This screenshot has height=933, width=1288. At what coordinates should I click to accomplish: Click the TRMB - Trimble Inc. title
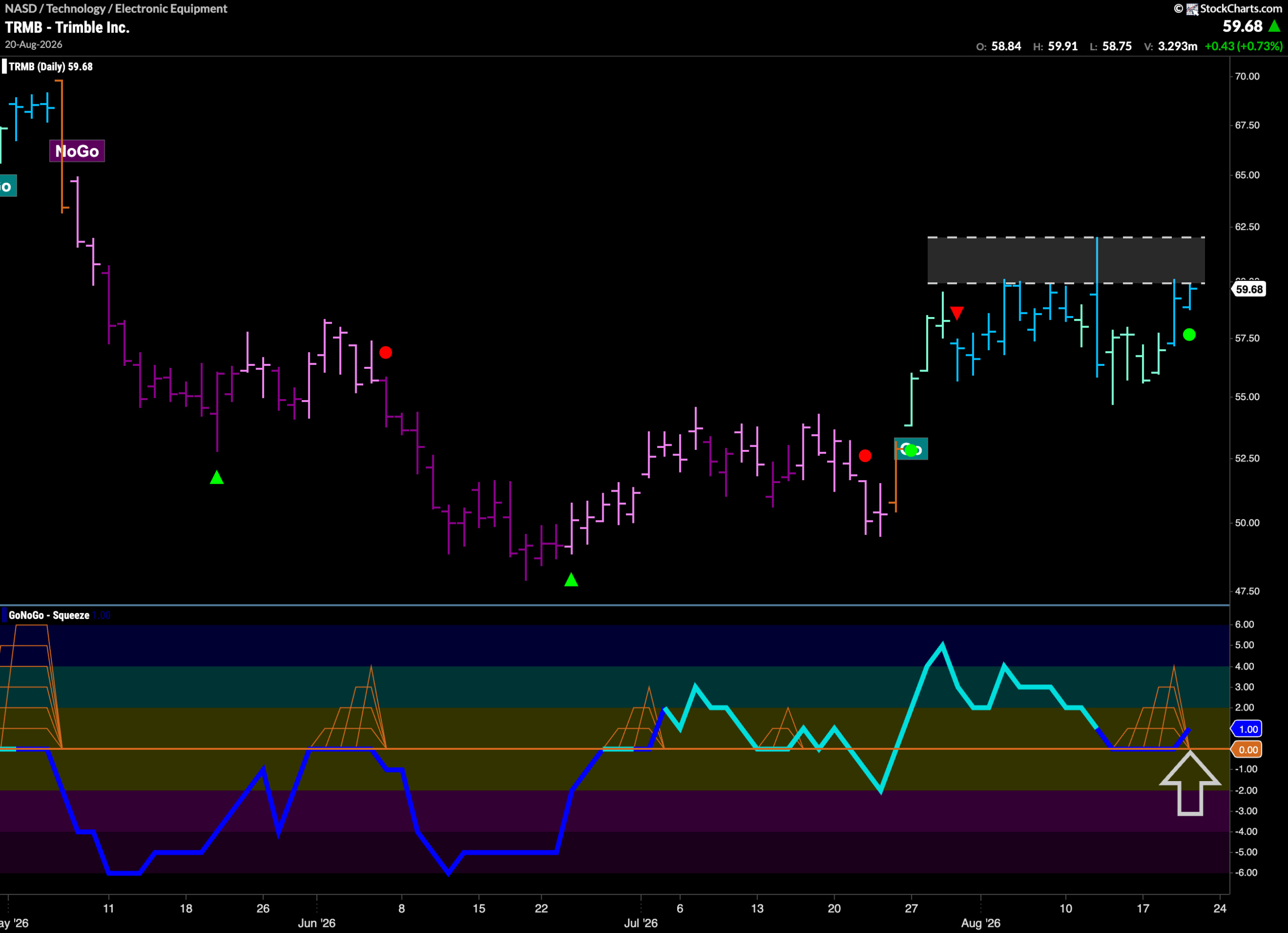67,27
